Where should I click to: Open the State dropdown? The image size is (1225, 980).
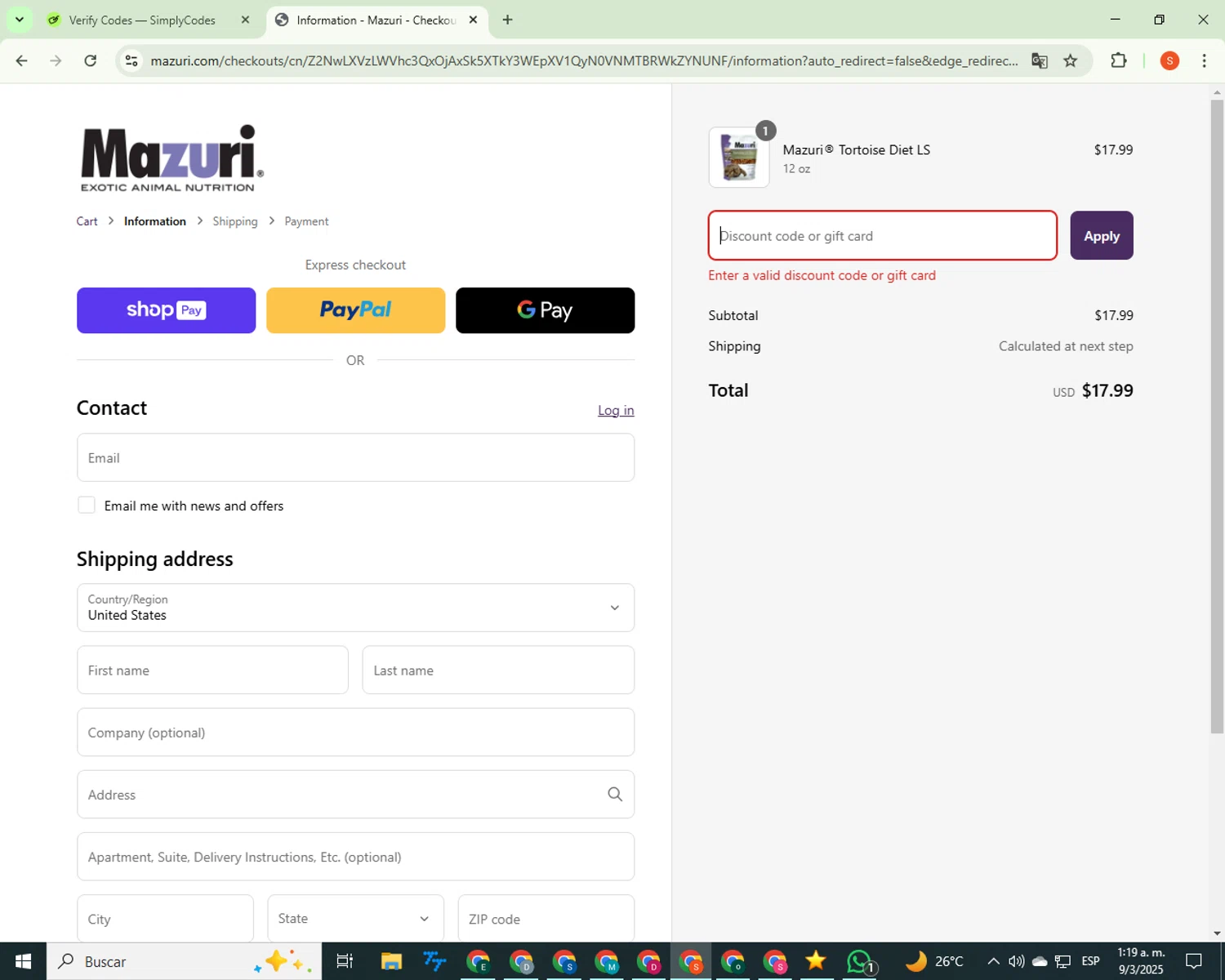click(355, 919)
